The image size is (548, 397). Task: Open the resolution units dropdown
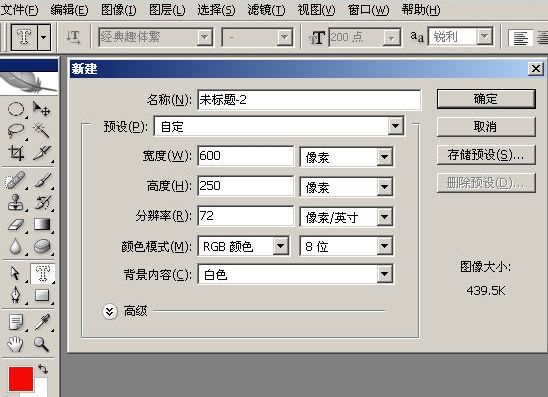tap(384, 217)
